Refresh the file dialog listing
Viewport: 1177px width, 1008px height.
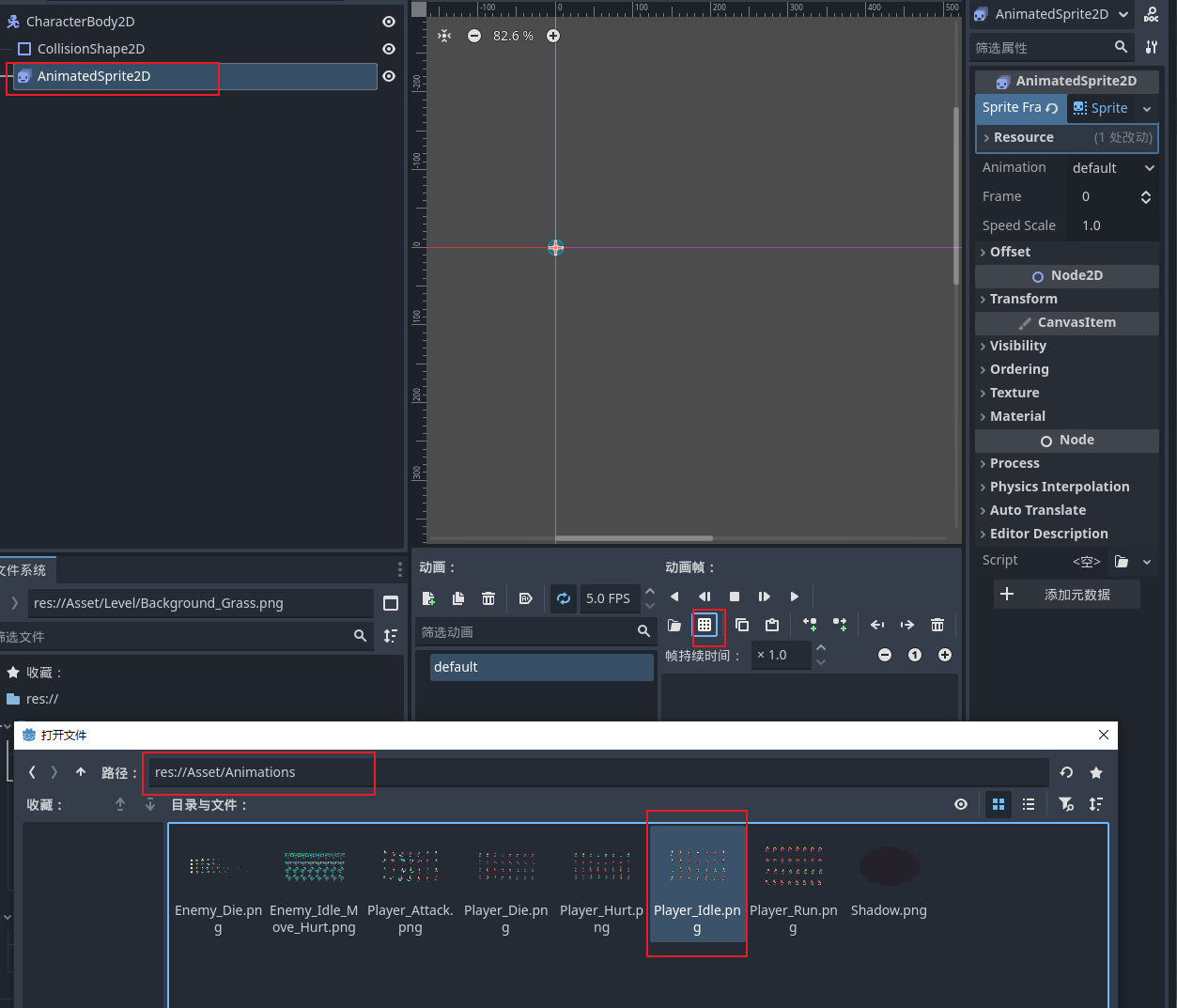point(1066,772)
